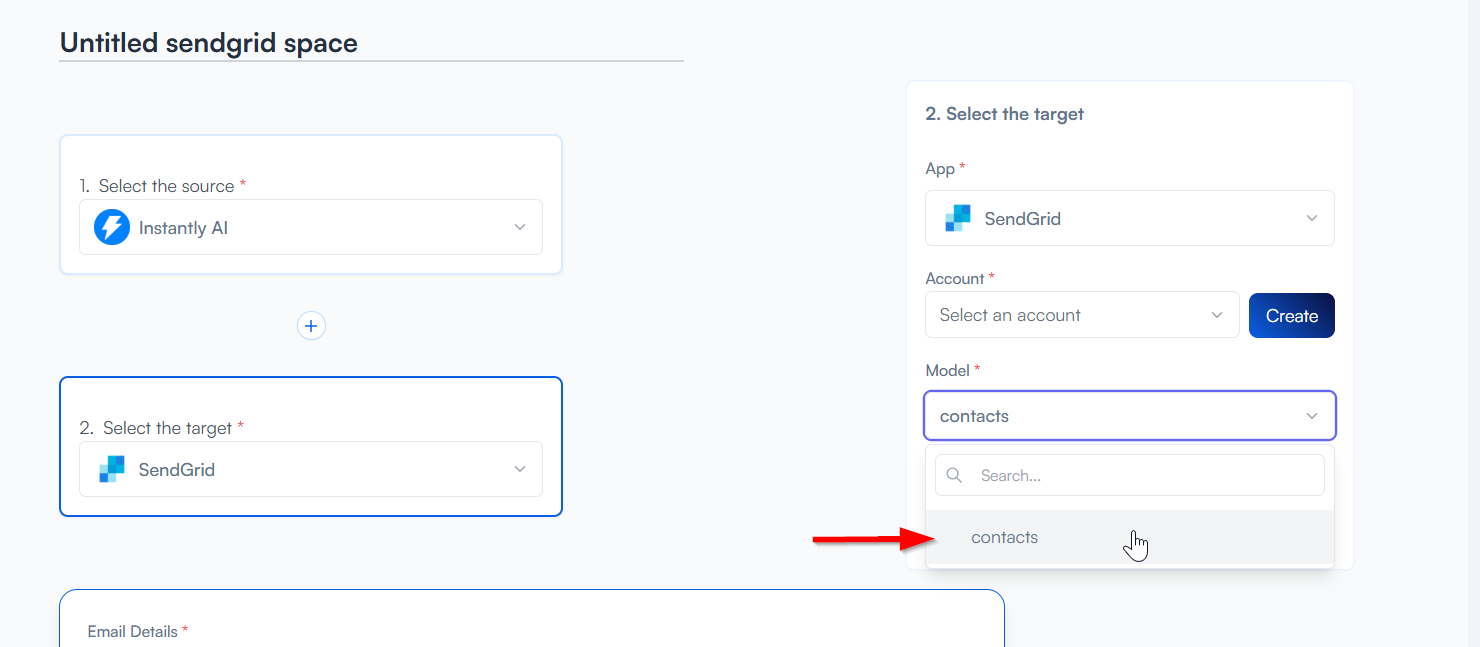Click the Instantly AI lightning bolt icon
The image size is (1480, 647).
click(112, 228)
